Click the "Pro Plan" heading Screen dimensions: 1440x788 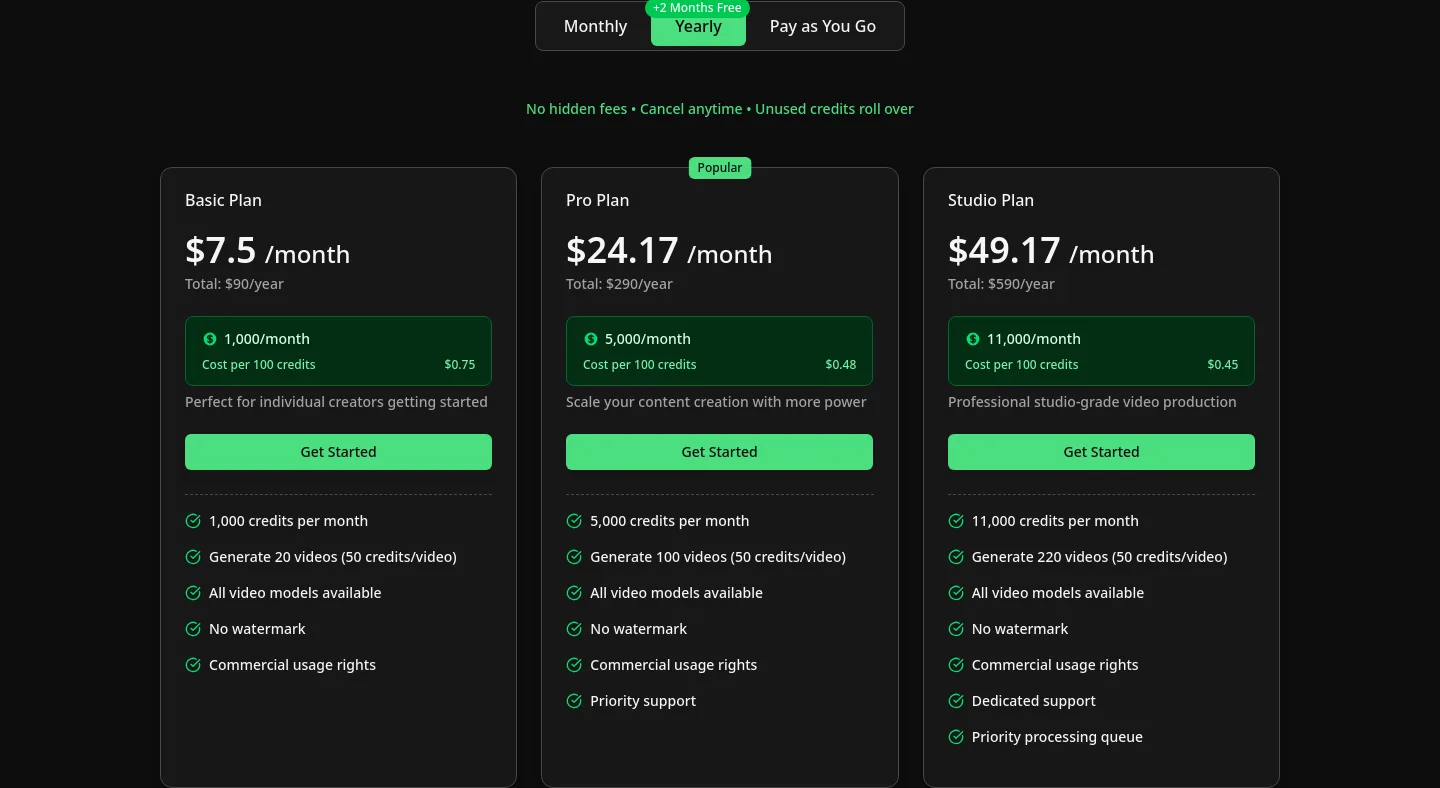598,200
